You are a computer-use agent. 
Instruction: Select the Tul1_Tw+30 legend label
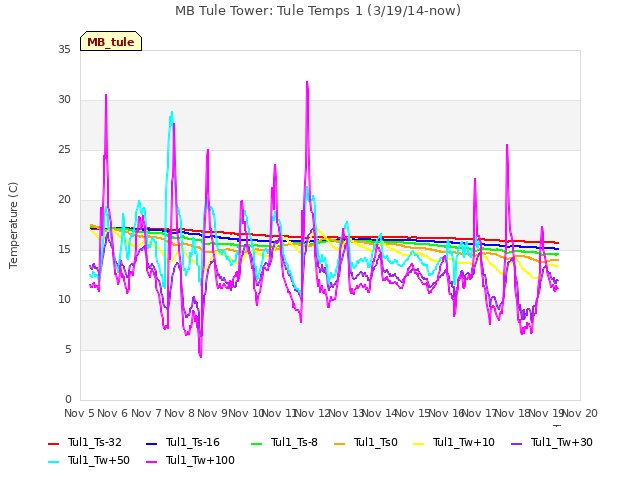(562, 442)
